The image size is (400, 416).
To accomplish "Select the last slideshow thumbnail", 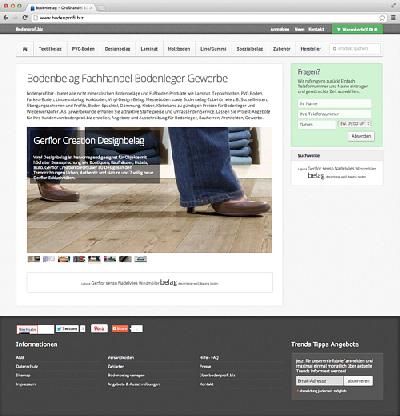I will click(141, 259).
